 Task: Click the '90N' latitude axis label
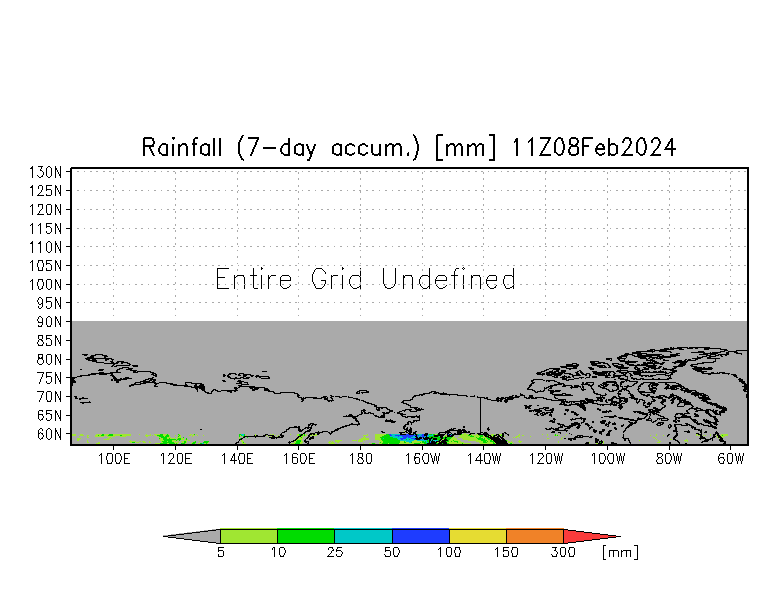[x=49, y=322]
